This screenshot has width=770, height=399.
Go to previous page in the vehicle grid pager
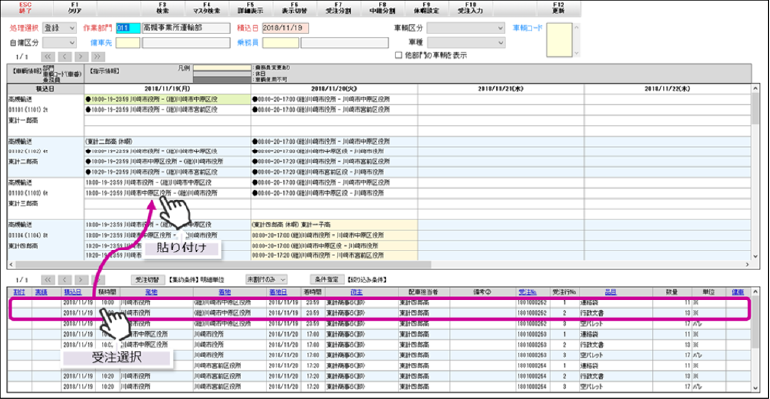pyautogui.click(x=64, y=57)
